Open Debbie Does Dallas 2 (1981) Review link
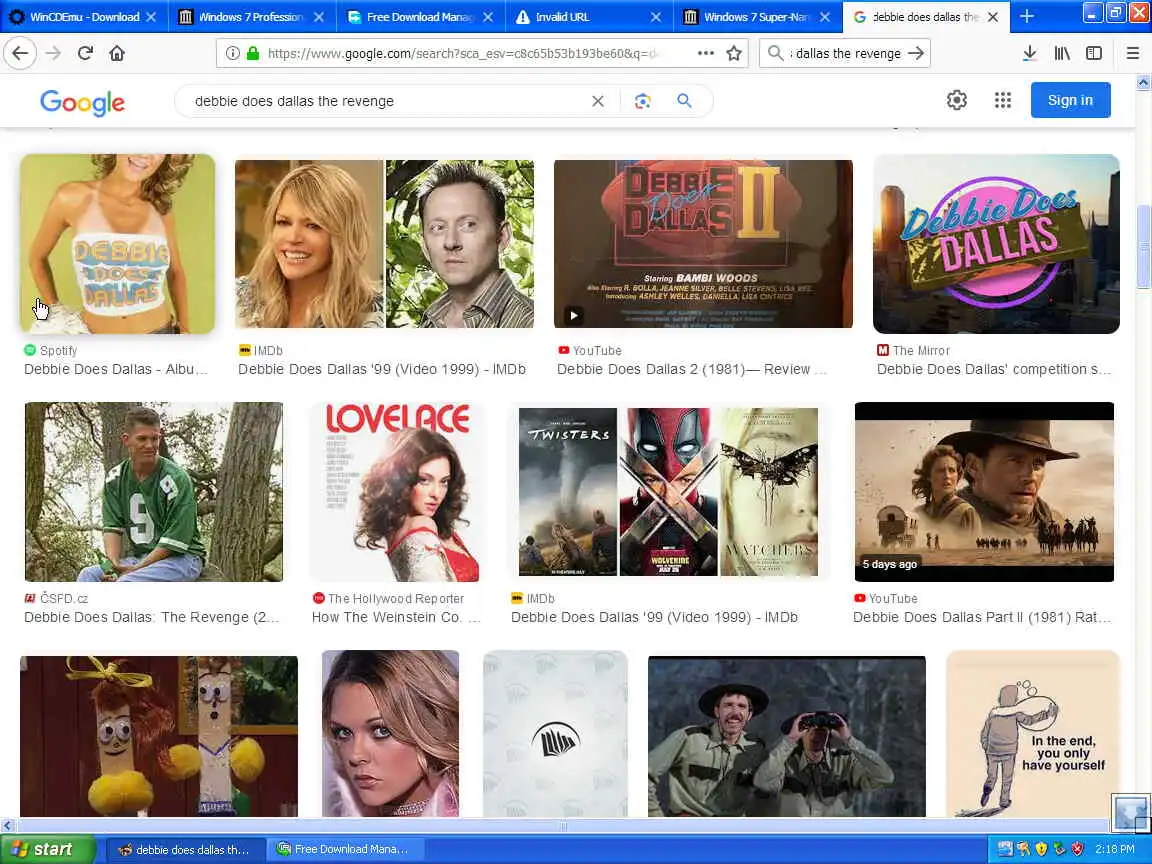1152x864 pixels. pos(691,370)
